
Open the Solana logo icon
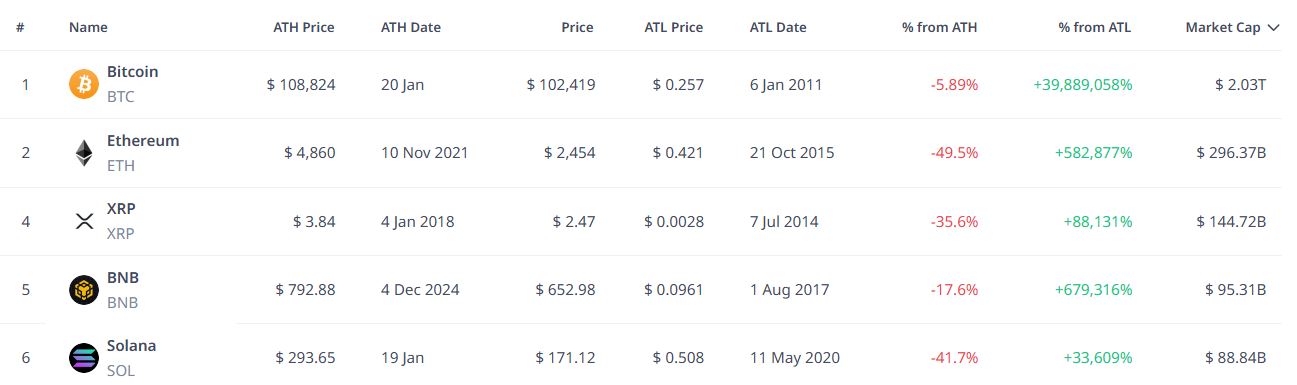(84, 357)
